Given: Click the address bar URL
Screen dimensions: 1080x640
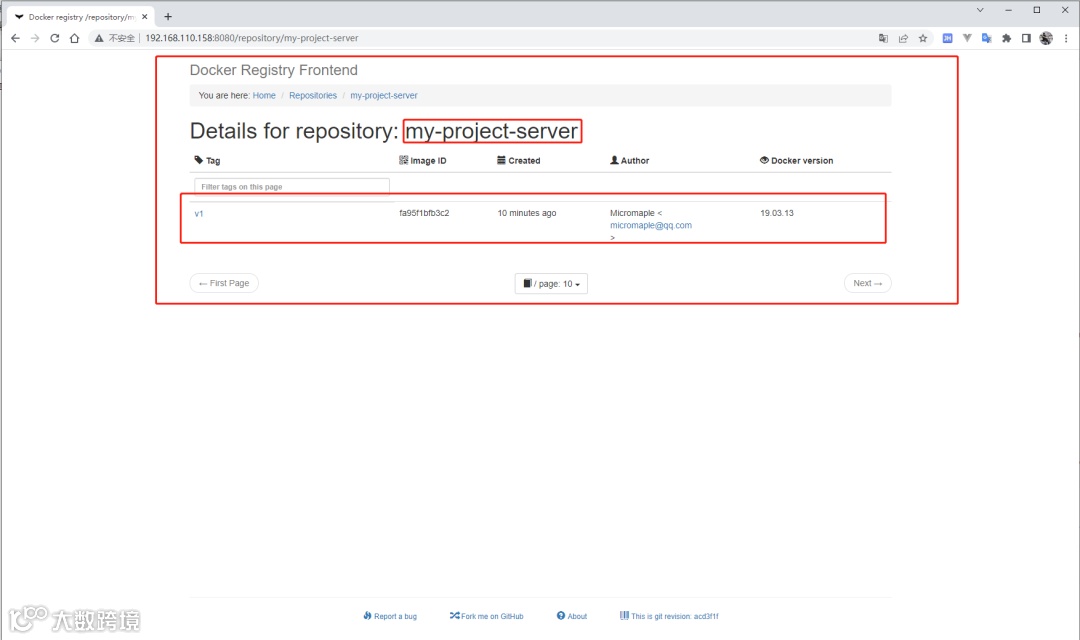Looking at the screenshot, I should point(251,38).
